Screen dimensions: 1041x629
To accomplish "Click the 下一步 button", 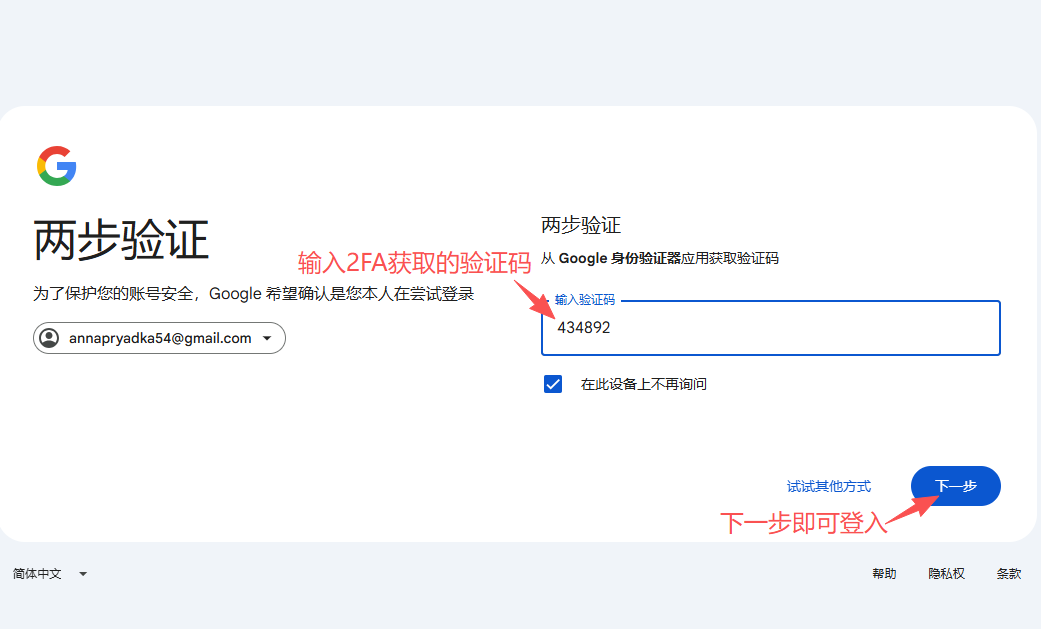I will 955,486.
